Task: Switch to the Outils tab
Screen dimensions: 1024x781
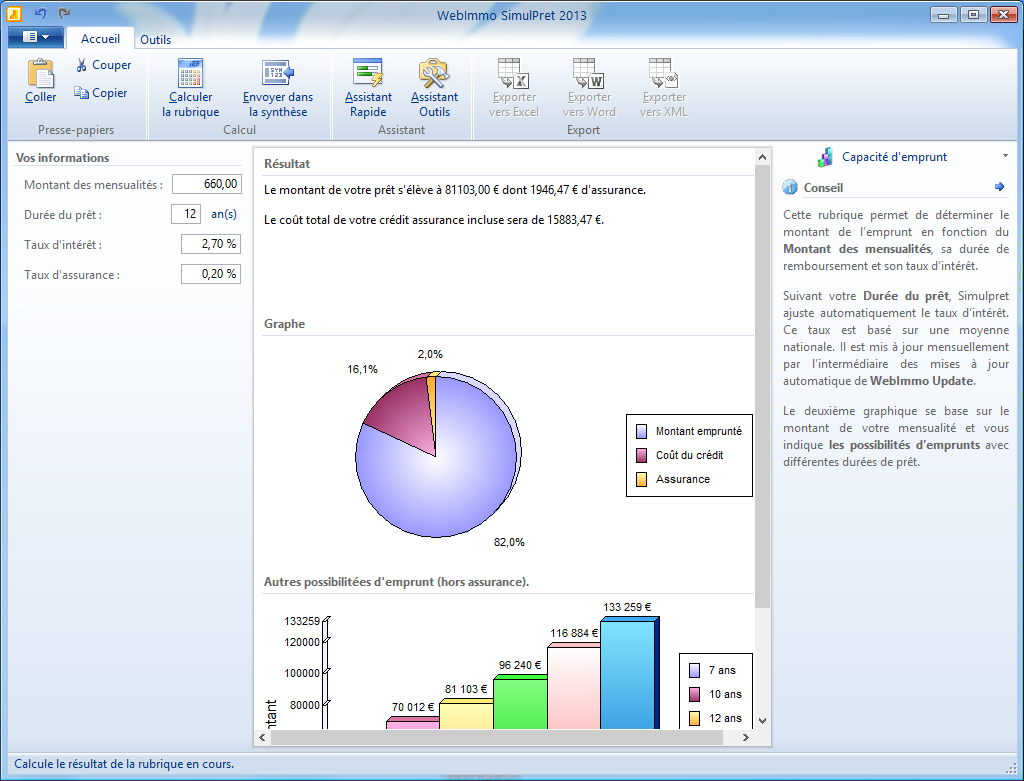Action: (155, 40)
